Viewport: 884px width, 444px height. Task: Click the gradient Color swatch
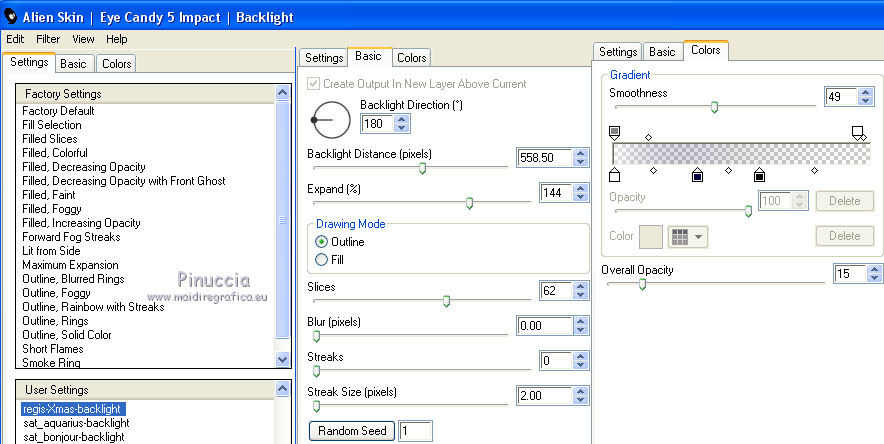click(x=650, y=237)
